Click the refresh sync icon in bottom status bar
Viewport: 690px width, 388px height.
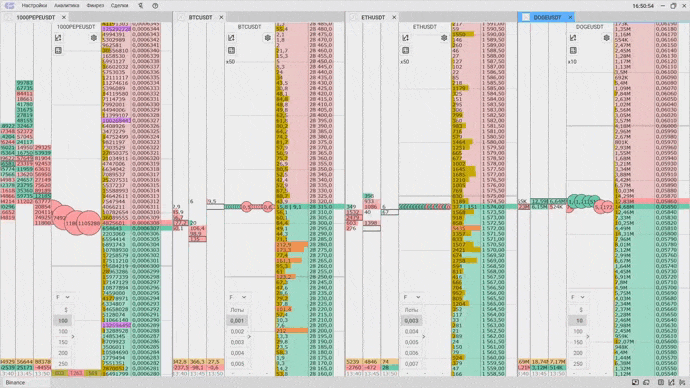click(646, 383)
